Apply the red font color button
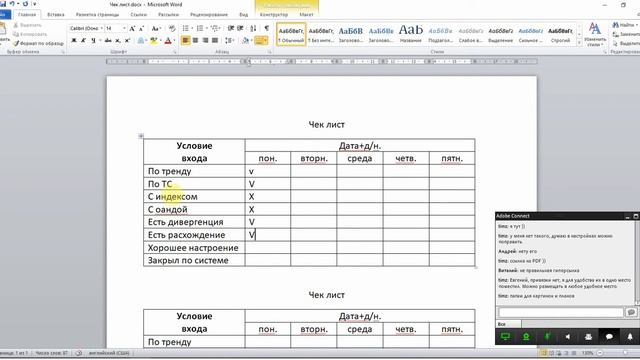The height and width of the screenshot is (360, 640). pyautogui.click(x=167, y=40)
